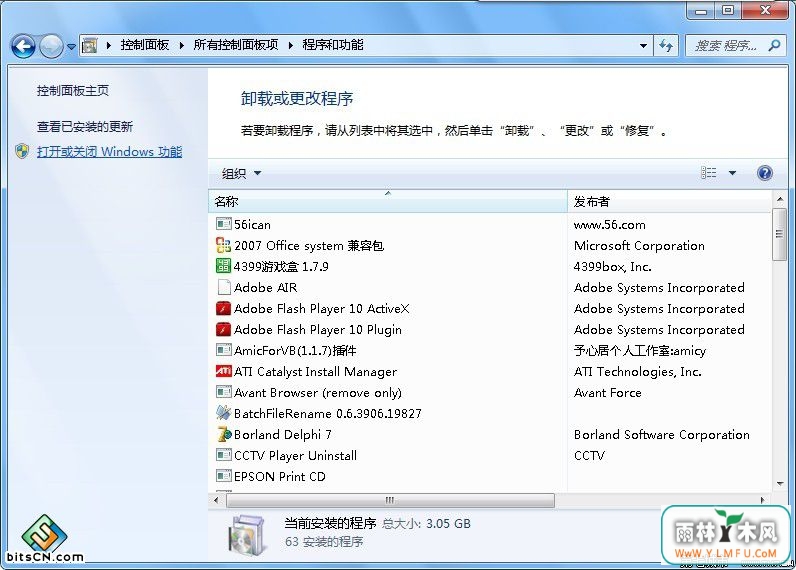Screen dimensions: 796x570
Task: Click the 程序和功能 breadcrumb
Action: (333, 45)
